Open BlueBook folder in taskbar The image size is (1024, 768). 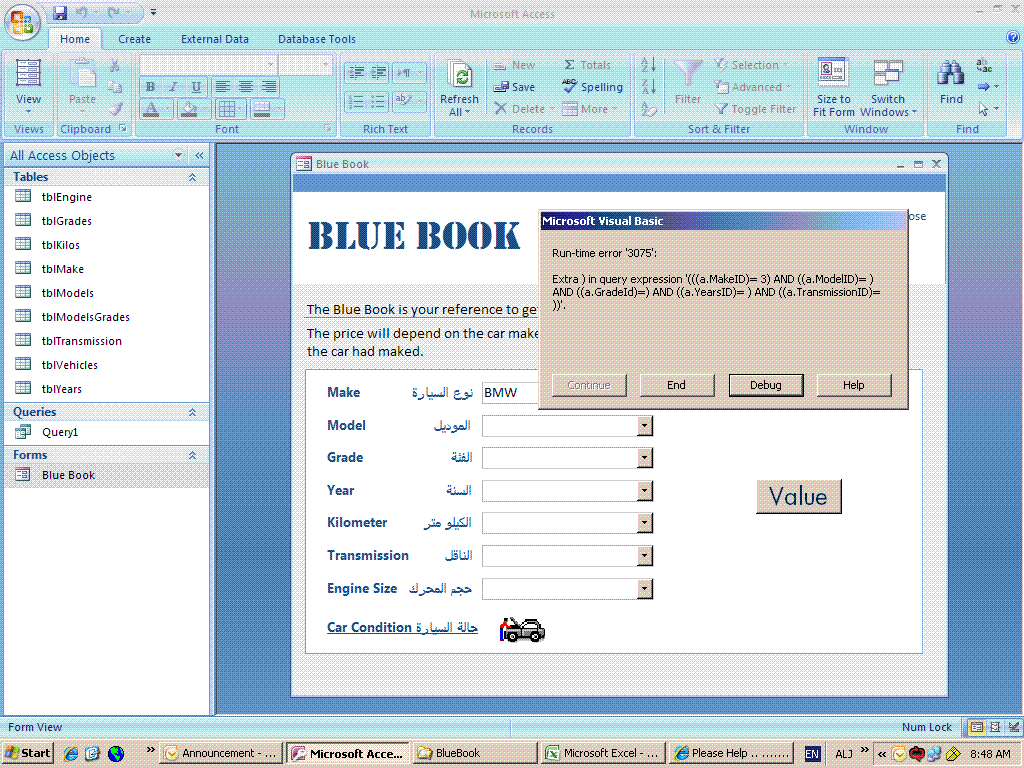[x=475, y=753]
